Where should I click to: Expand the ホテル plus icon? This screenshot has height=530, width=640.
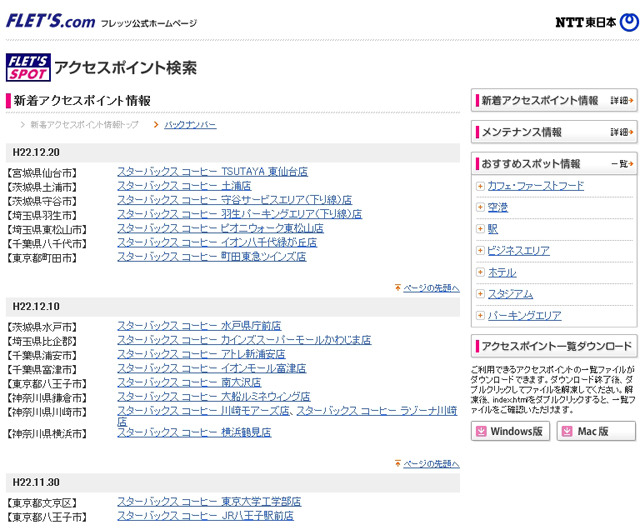point(480,272)
